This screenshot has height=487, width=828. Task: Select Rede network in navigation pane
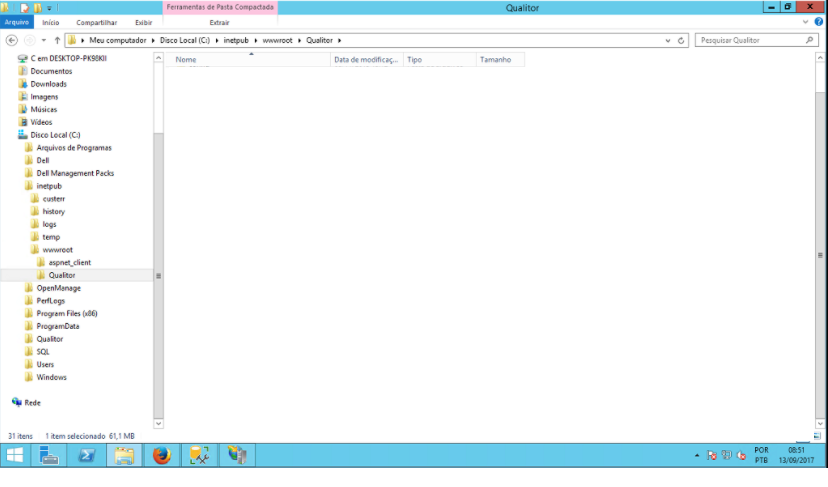point(32,402)
